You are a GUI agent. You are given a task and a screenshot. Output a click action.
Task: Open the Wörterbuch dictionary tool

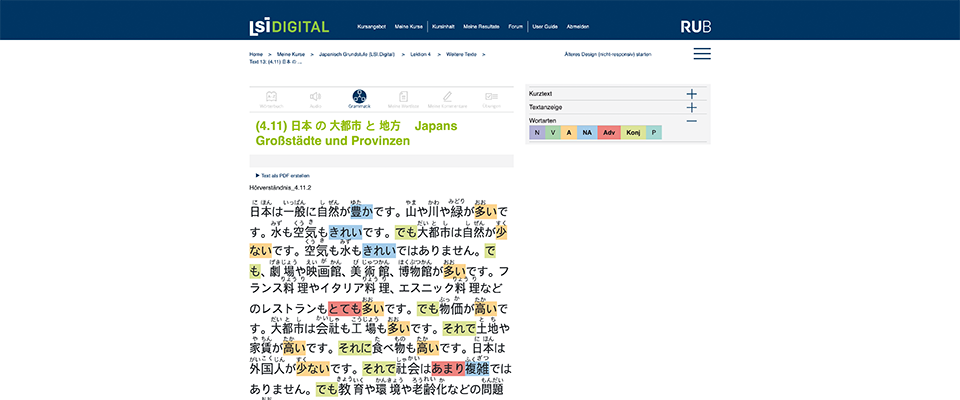click(x=270, y=98)
